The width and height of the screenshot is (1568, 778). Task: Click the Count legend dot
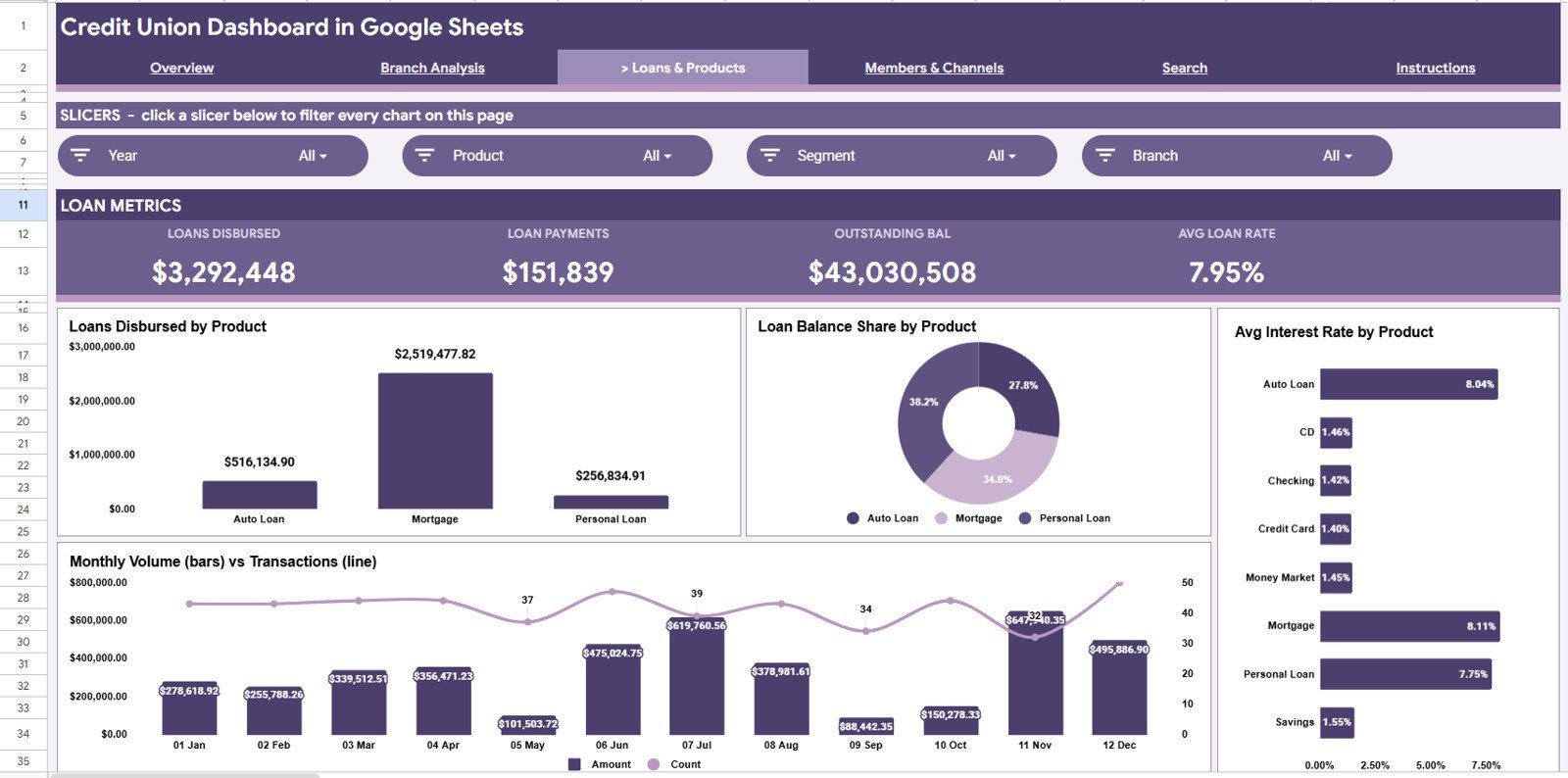(654, 764)
